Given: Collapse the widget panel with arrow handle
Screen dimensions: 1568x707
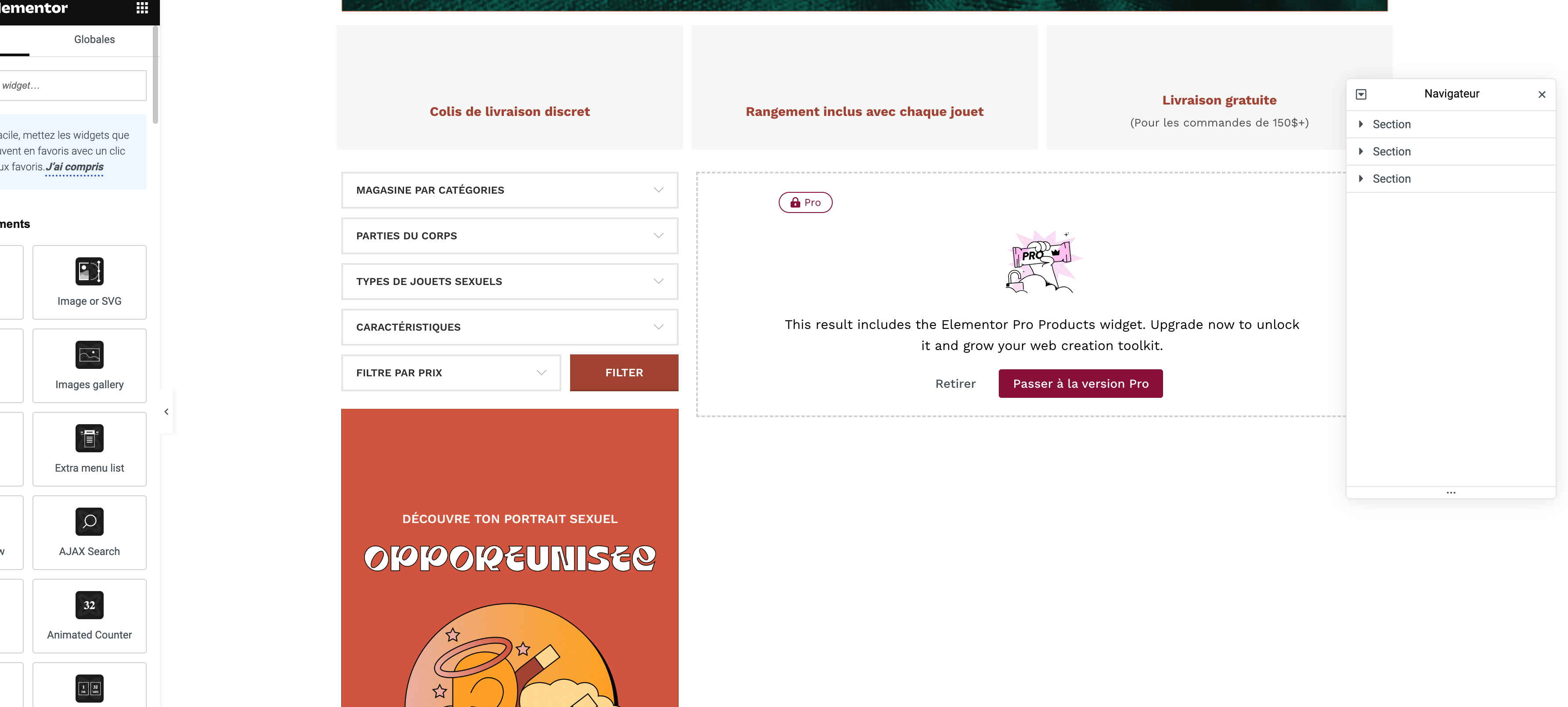Looking at the screenshot, I should click(166, 412).
